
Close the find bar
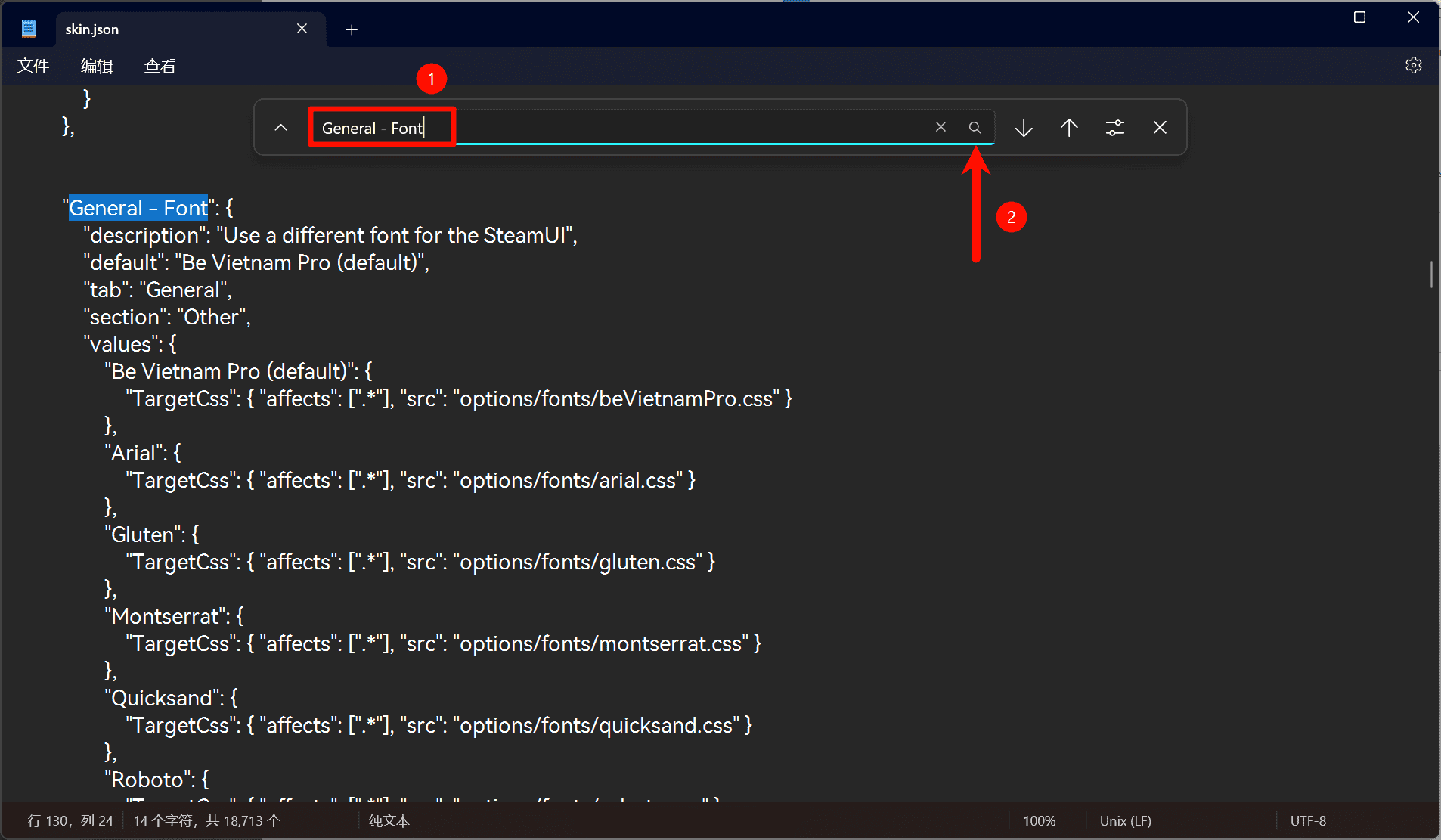pos(1160,128)
